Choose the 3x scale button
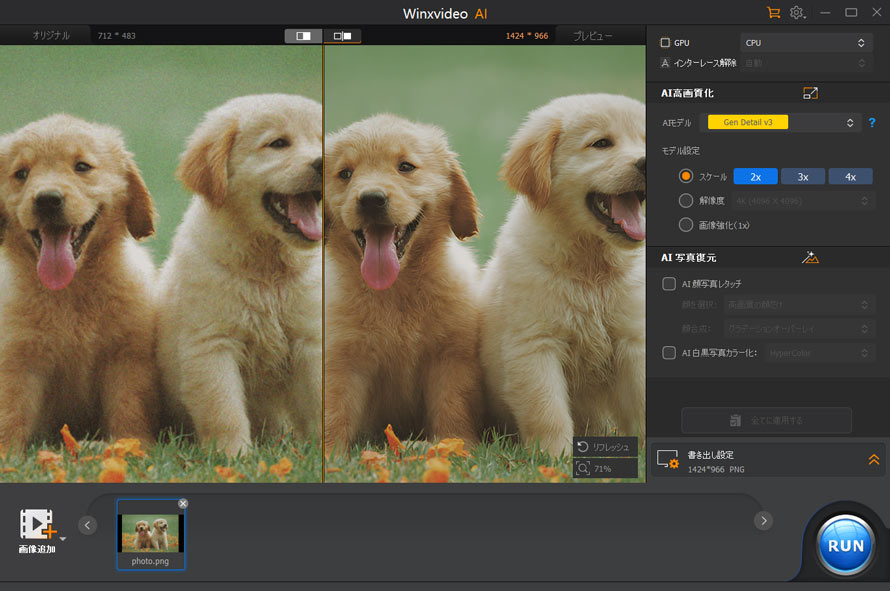Screen dimensions: 890x591 pyautogui.click(x=803, y=176)
